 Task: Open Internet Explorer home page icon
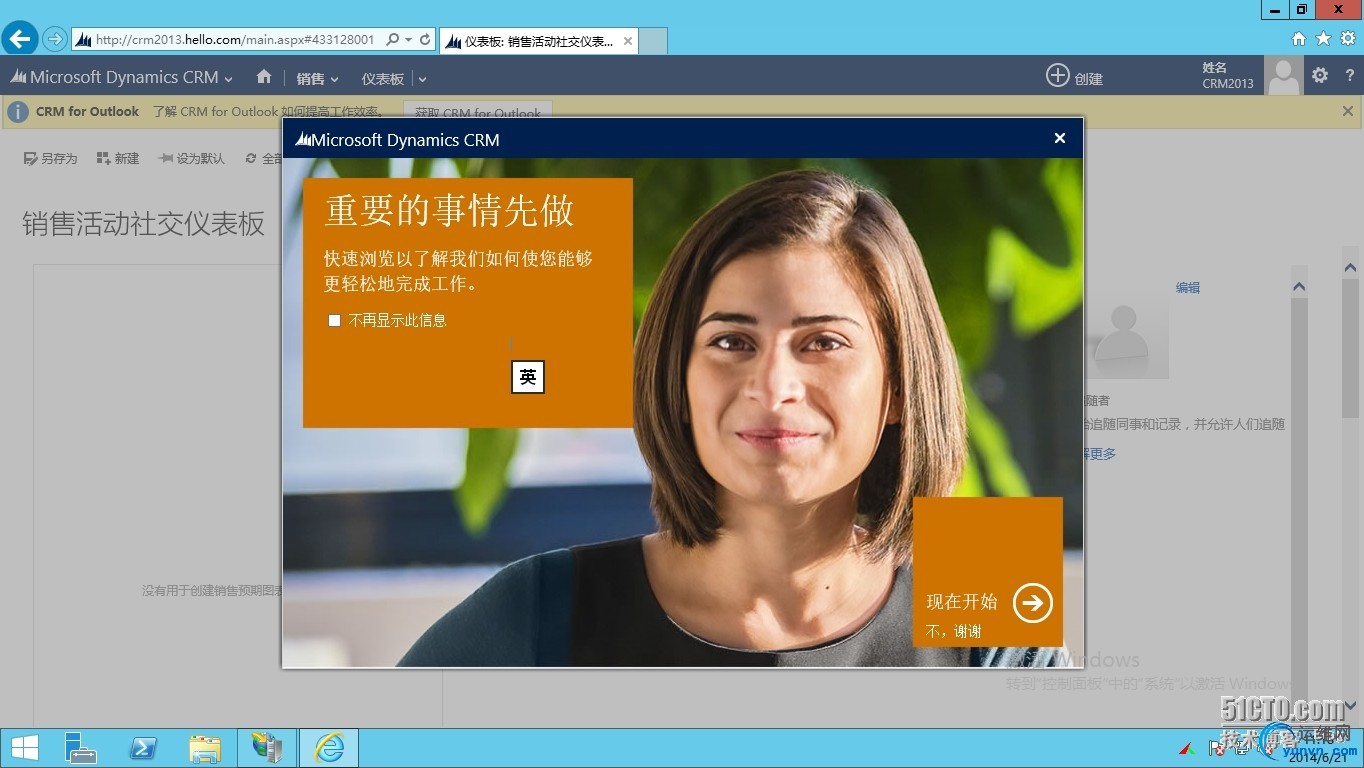(1299, 39)
